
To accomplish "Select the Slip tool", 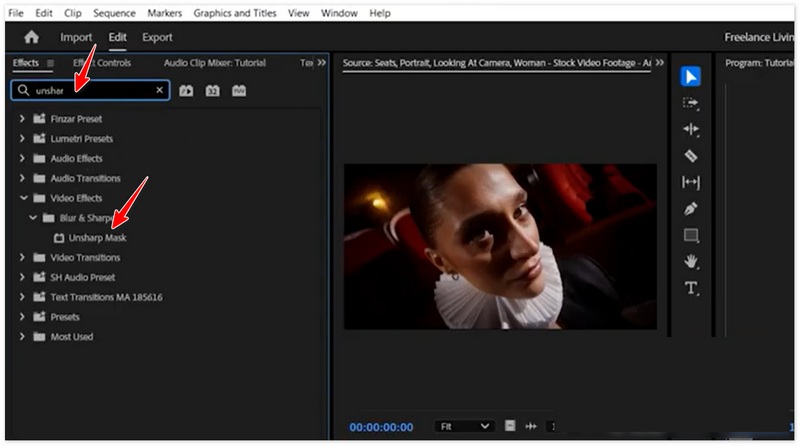I will pos(690,182).
